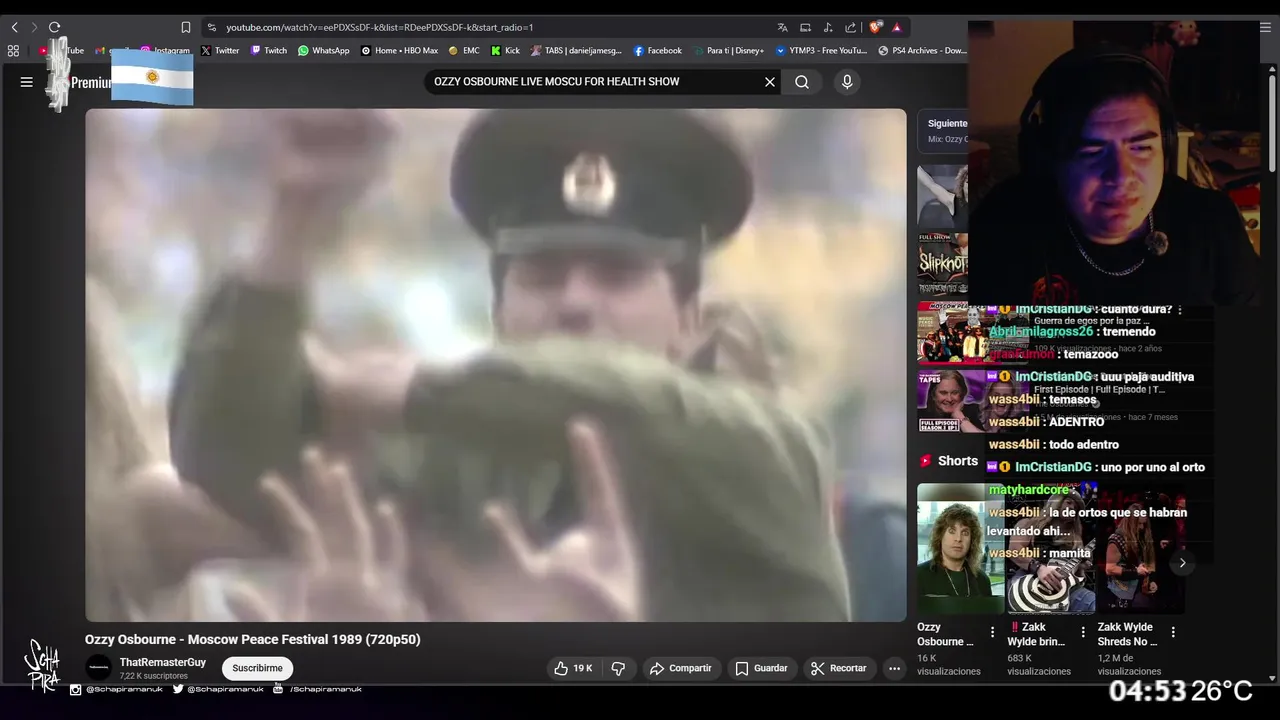1280x720 pixels.
Task: Open the Slipknot suggested video thumbnail
Action: click(x=942, y=264)
